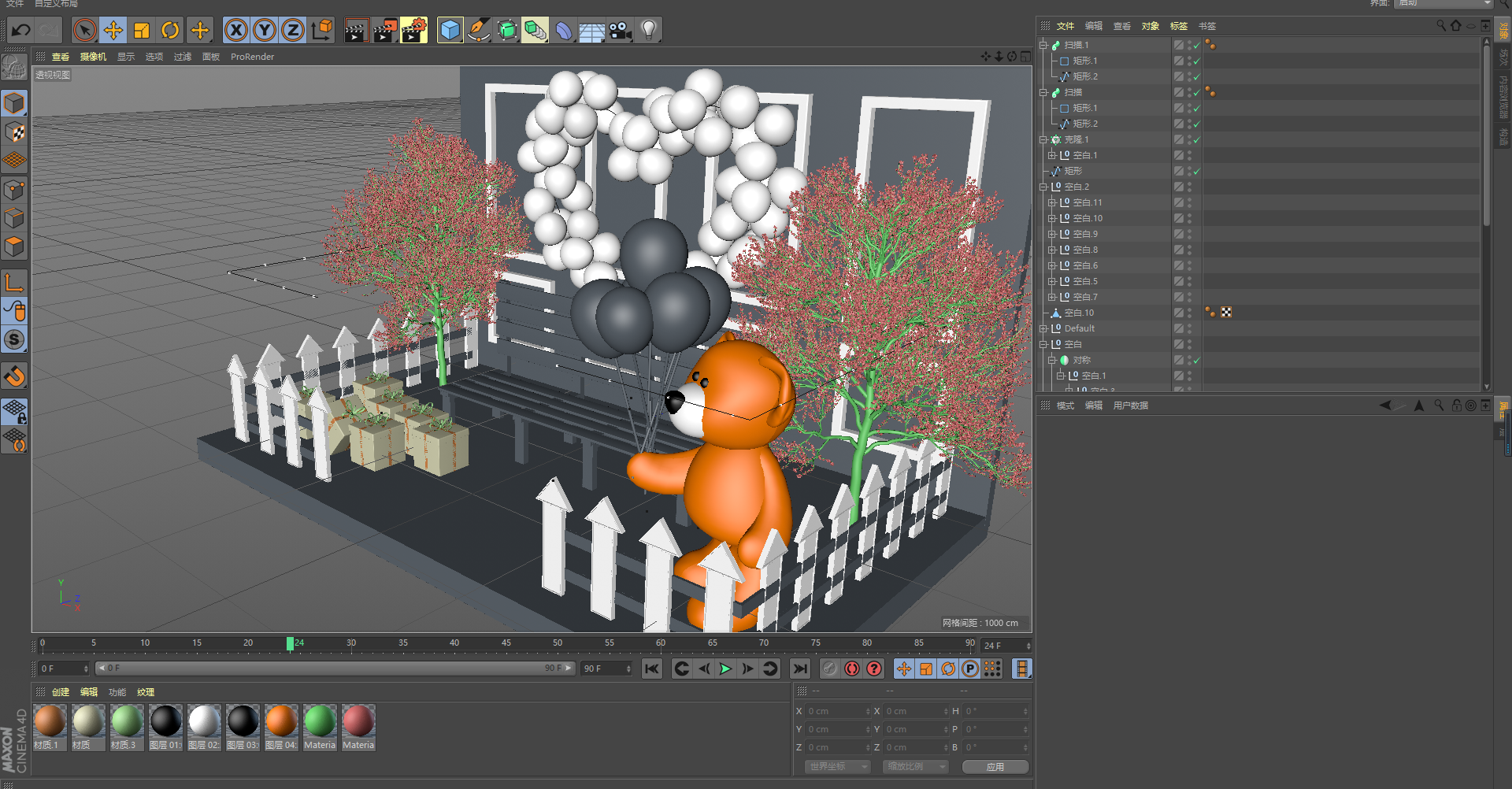Open the Render Settings icon
Viewport: 1512px width, 789px height.
[414, 31]
